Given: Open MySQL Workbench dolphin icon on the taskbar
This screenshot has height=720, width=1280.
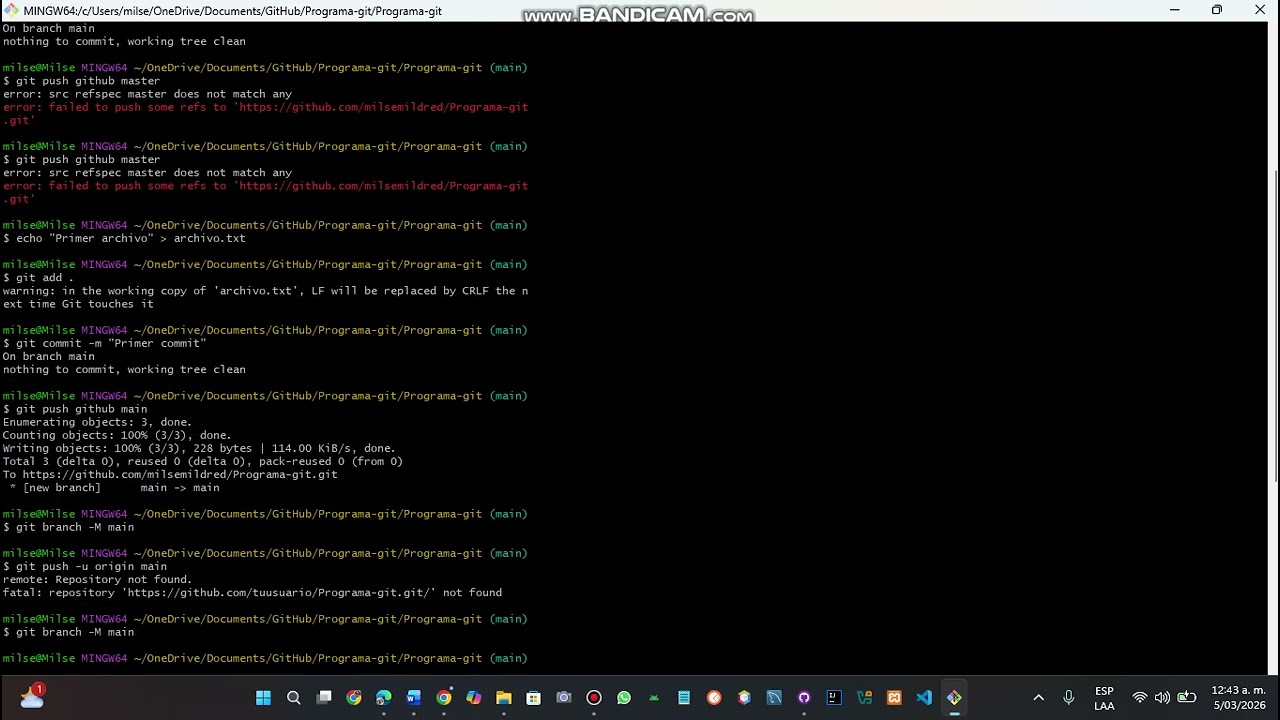Looking at the screenshot, I should pyautogui.click(x=774, y=698).
